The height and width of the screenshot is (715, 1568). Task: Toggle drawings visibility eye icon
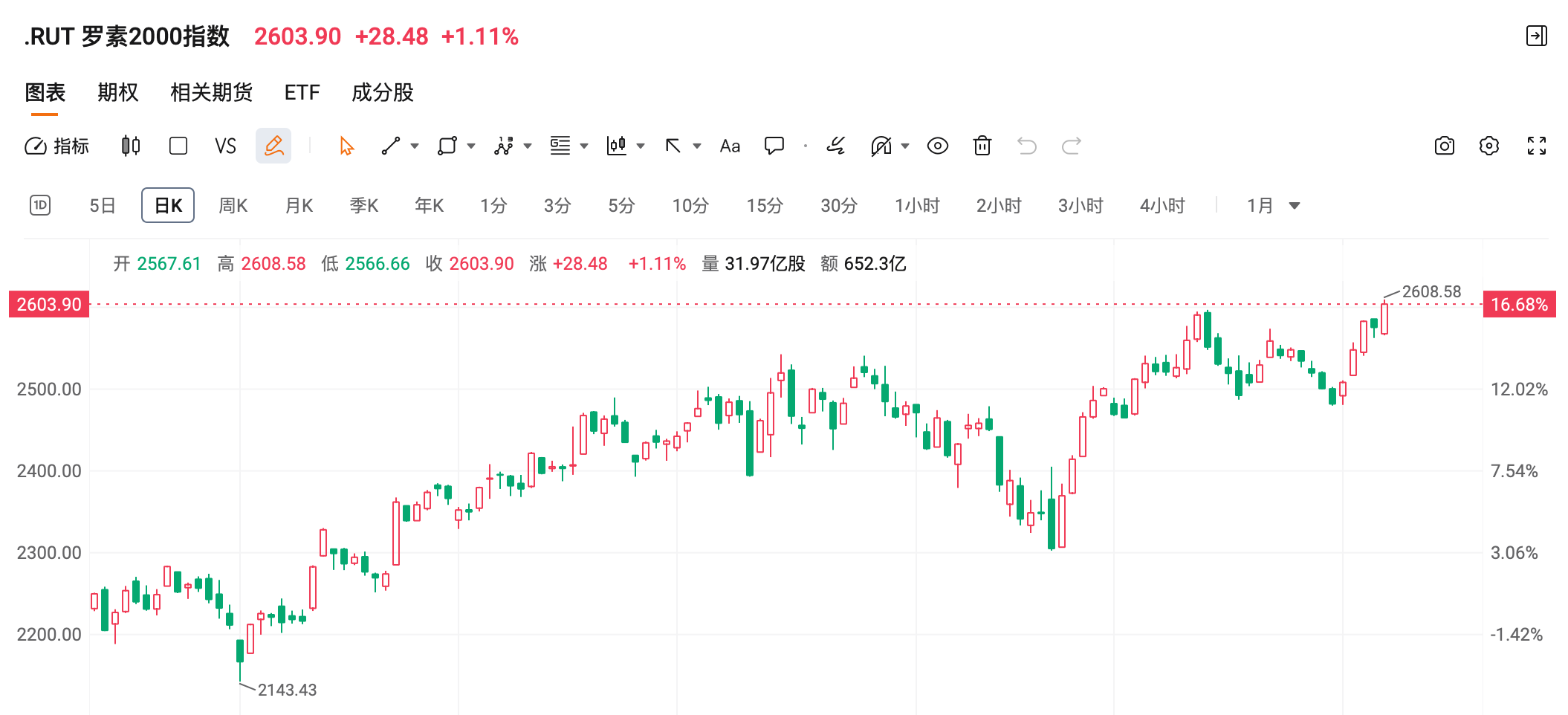point(938,146)
